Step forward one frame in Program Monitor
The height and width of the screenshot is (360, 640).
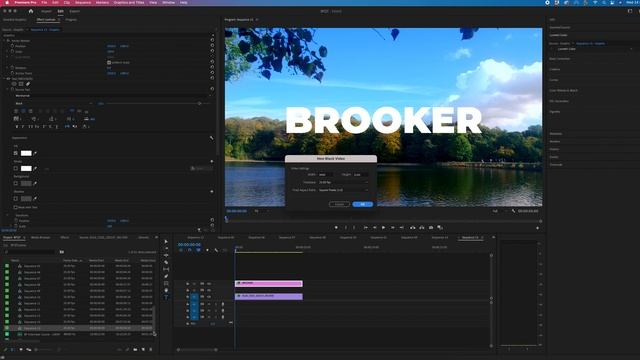pos(393,228)
